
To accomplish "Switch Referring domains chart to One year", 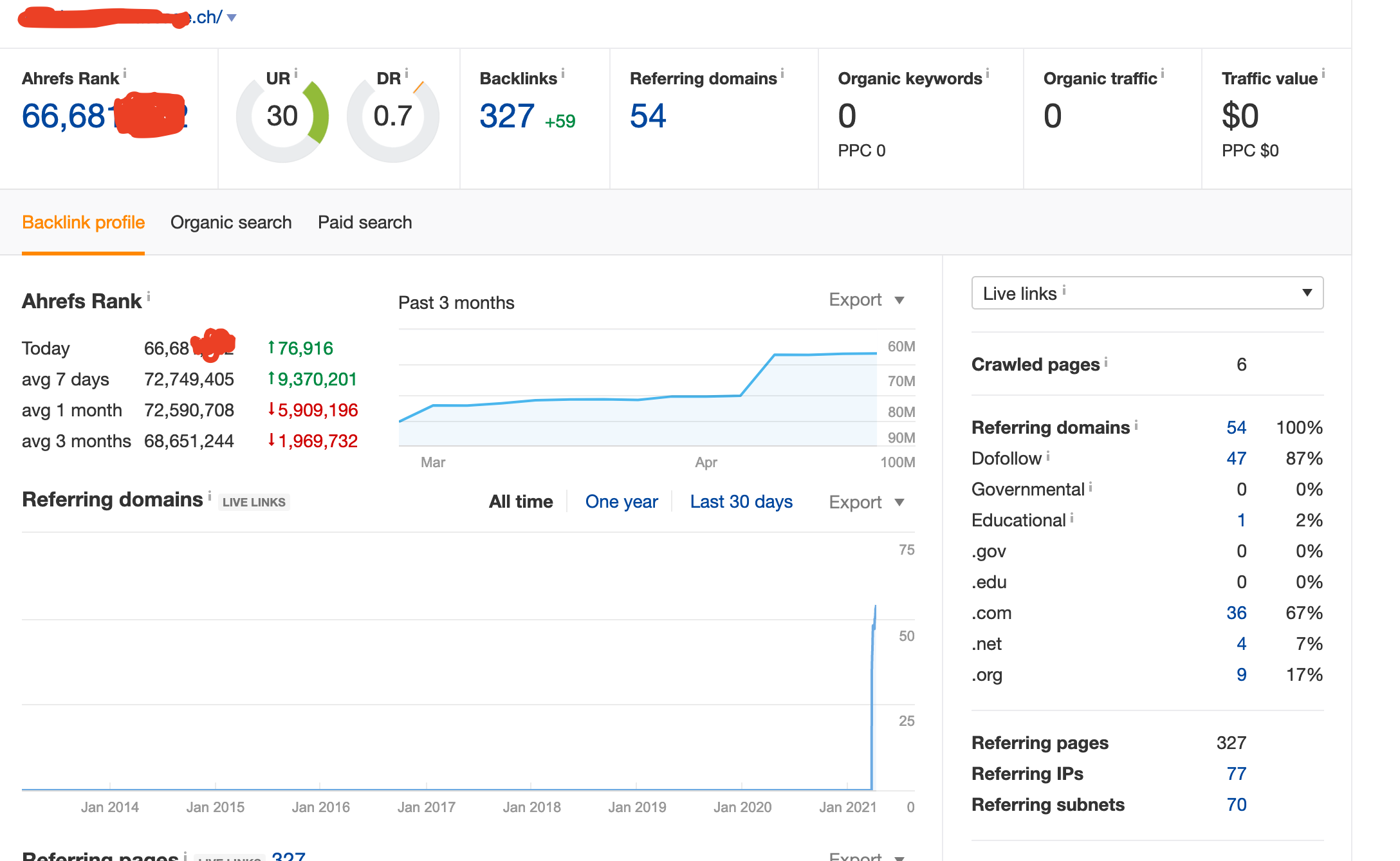I will coord(622,501).
